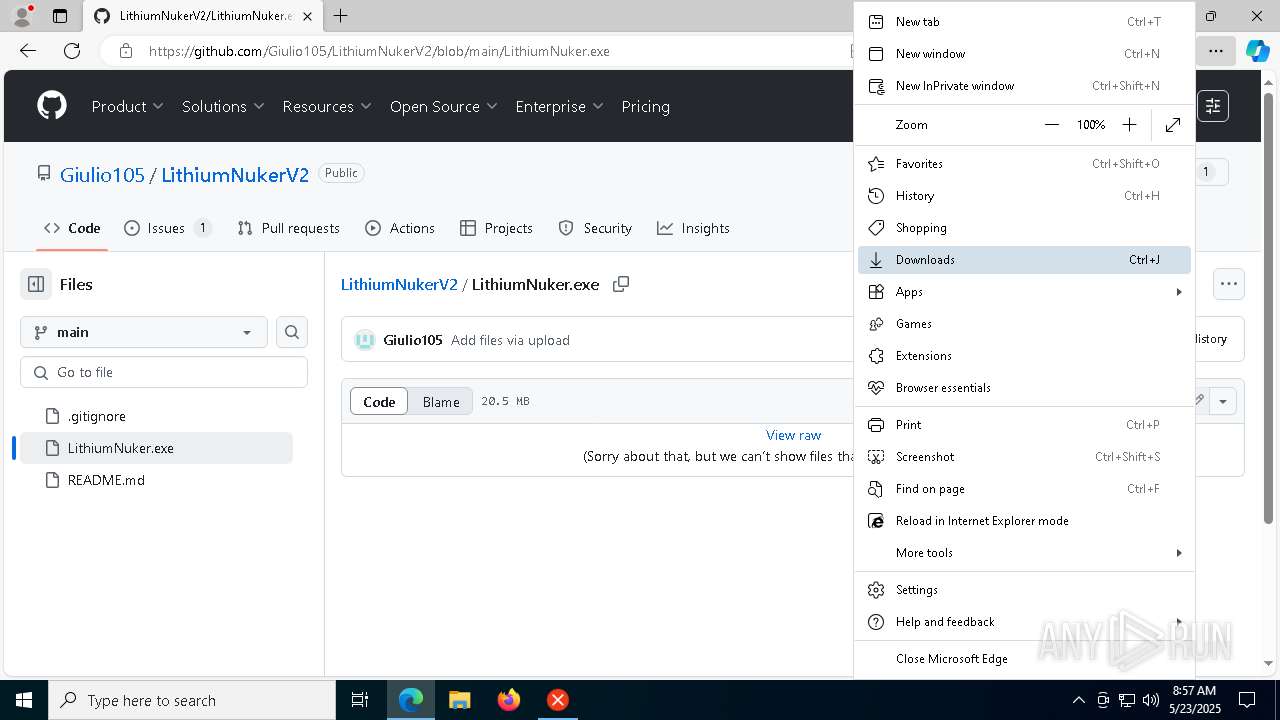Select Extensions menu entry
This screenshot has height=720, width=1280.
(1024, 356)
